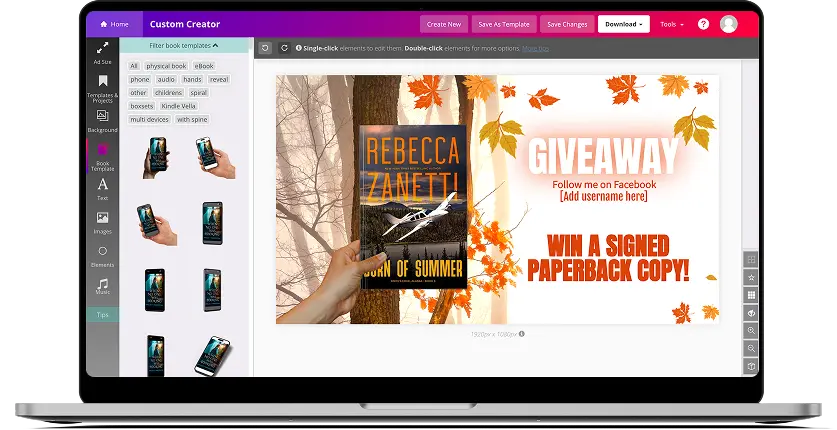
Task: Filter by with spine tag
Action: (192, 119)
